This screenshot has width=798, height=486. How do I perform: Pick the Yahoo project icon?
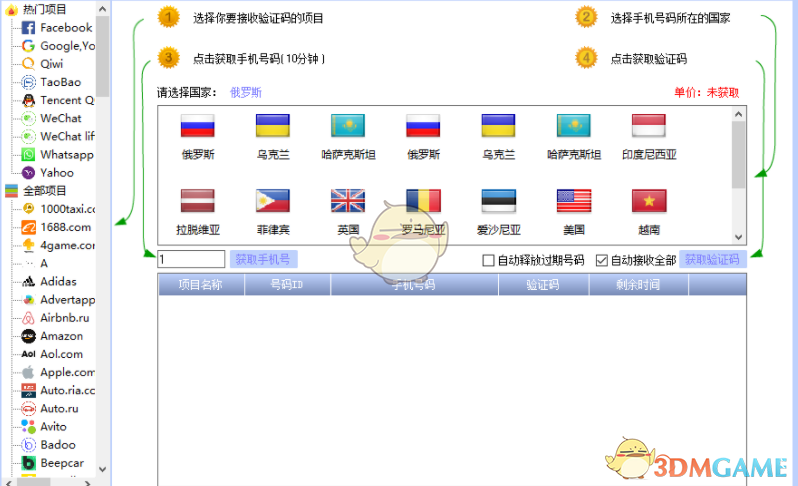tap(28, 173)
